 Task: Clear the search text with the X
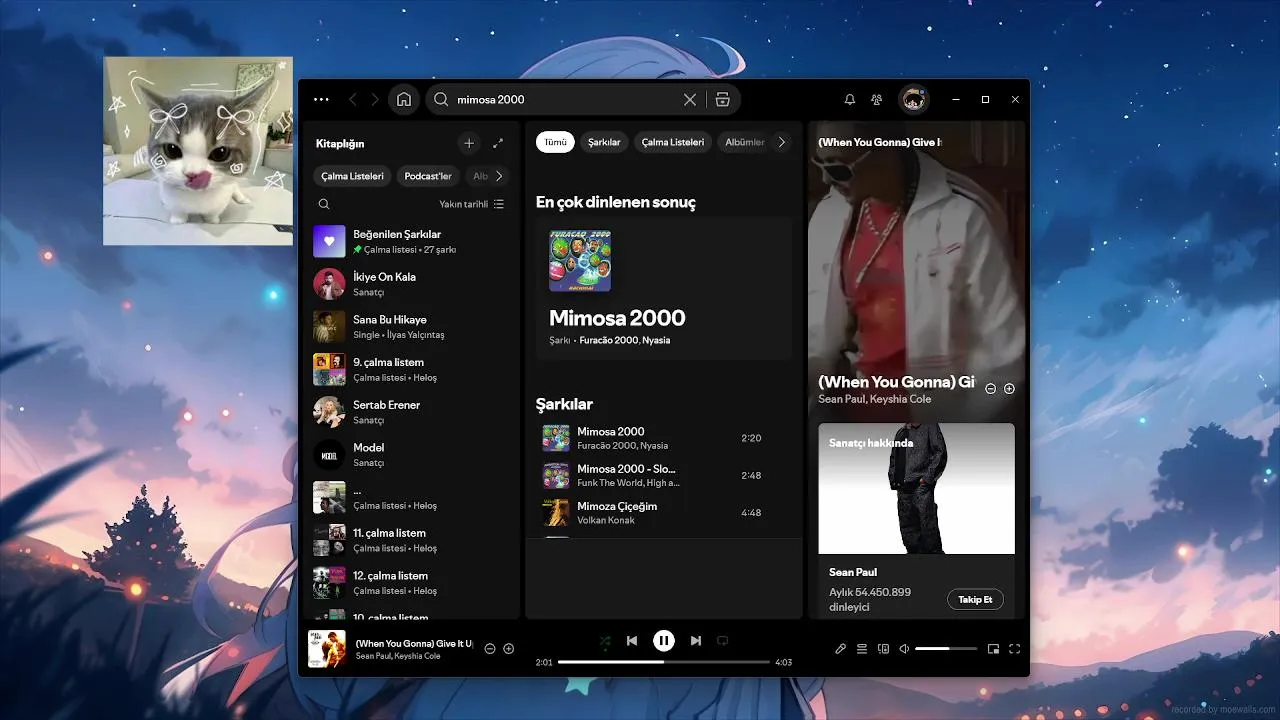tap(690, 99)
